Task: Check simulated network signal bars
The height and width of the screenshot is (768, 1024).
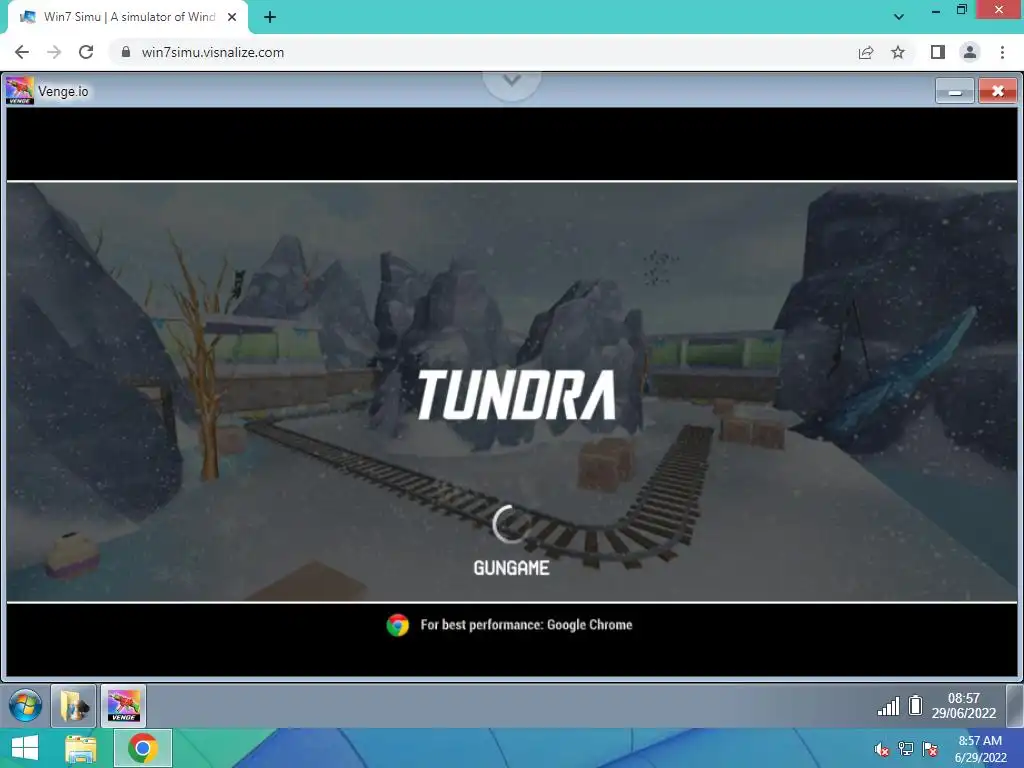Action: tap(889, 706)
